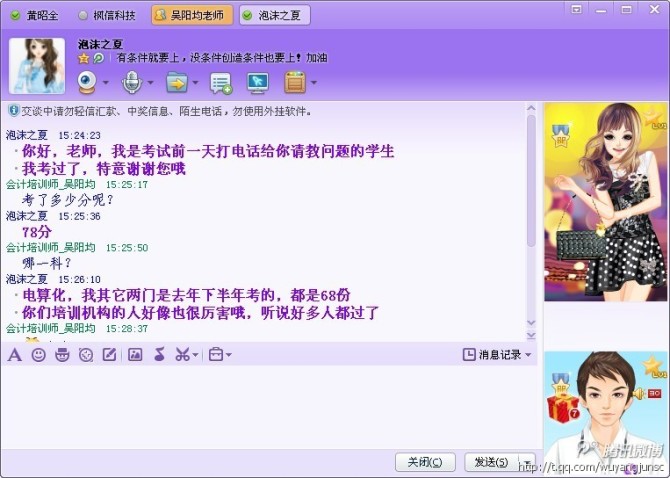The height and width of the screenshot is (478, 670).
Task: Open magic emoticons hat-face icon
Action: 62,355
